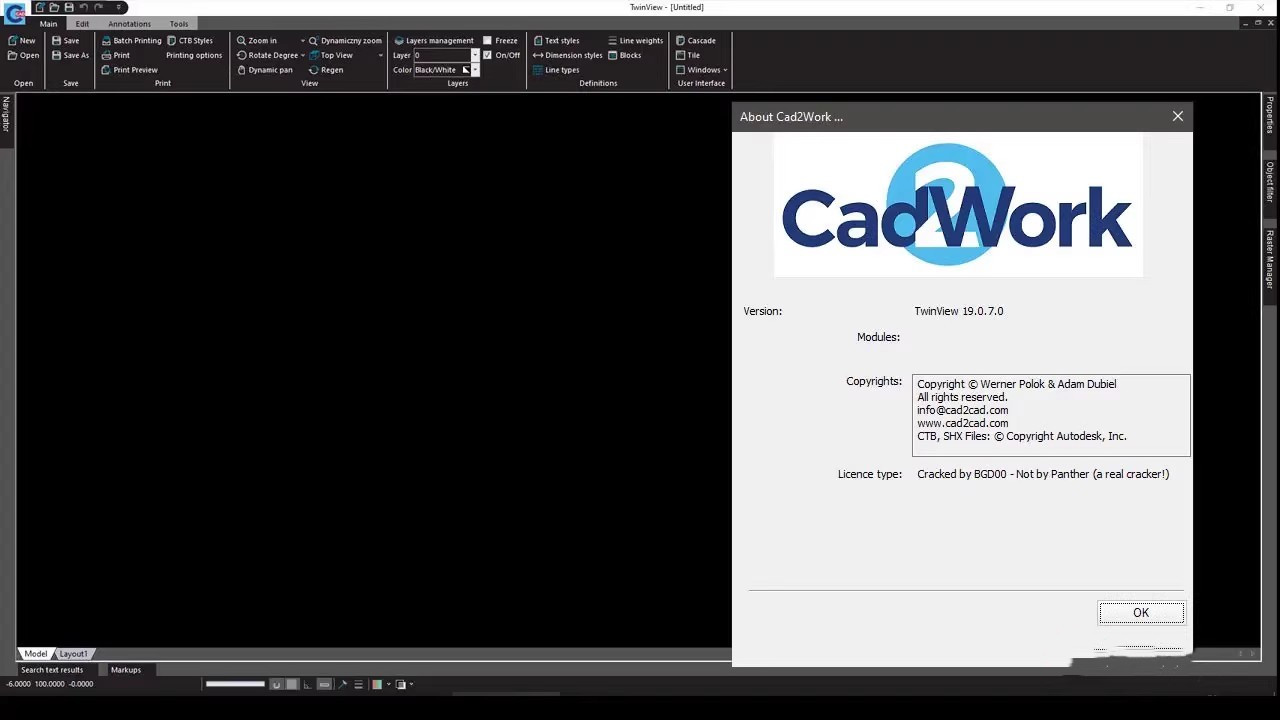Open Printing options

[194, 56]
